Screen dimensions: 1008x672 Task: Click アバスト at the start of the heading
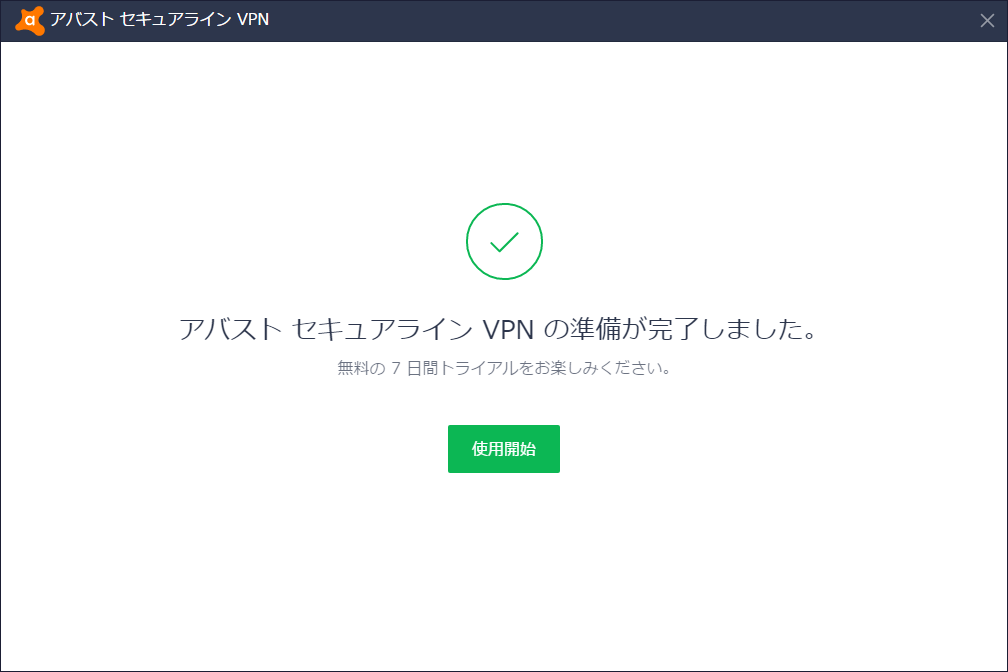pos(230,329)
